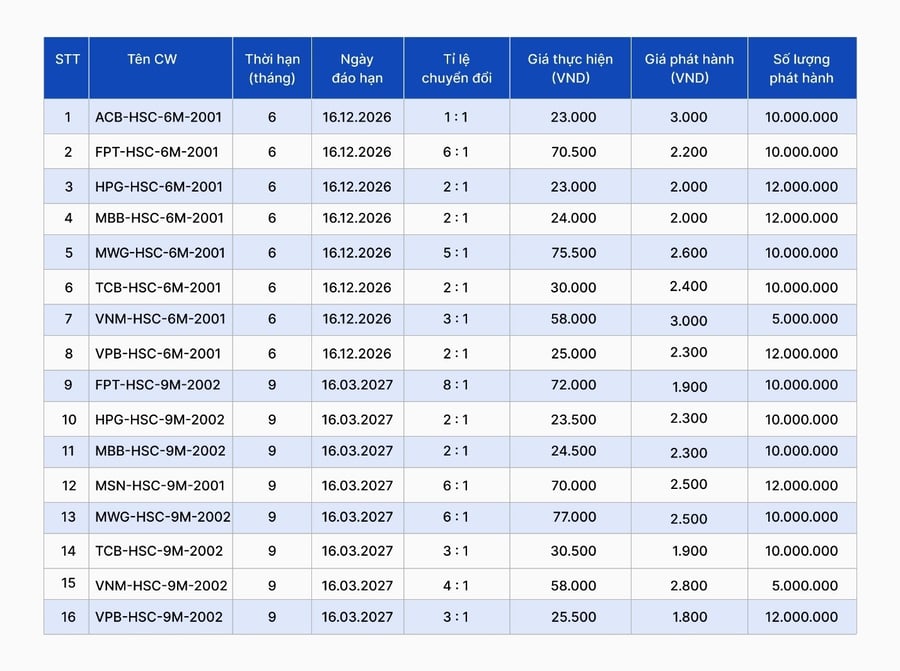Click the Ngày đáo hạn header
This screenshot has width=900, height=671.
click(x=357, y=68)
